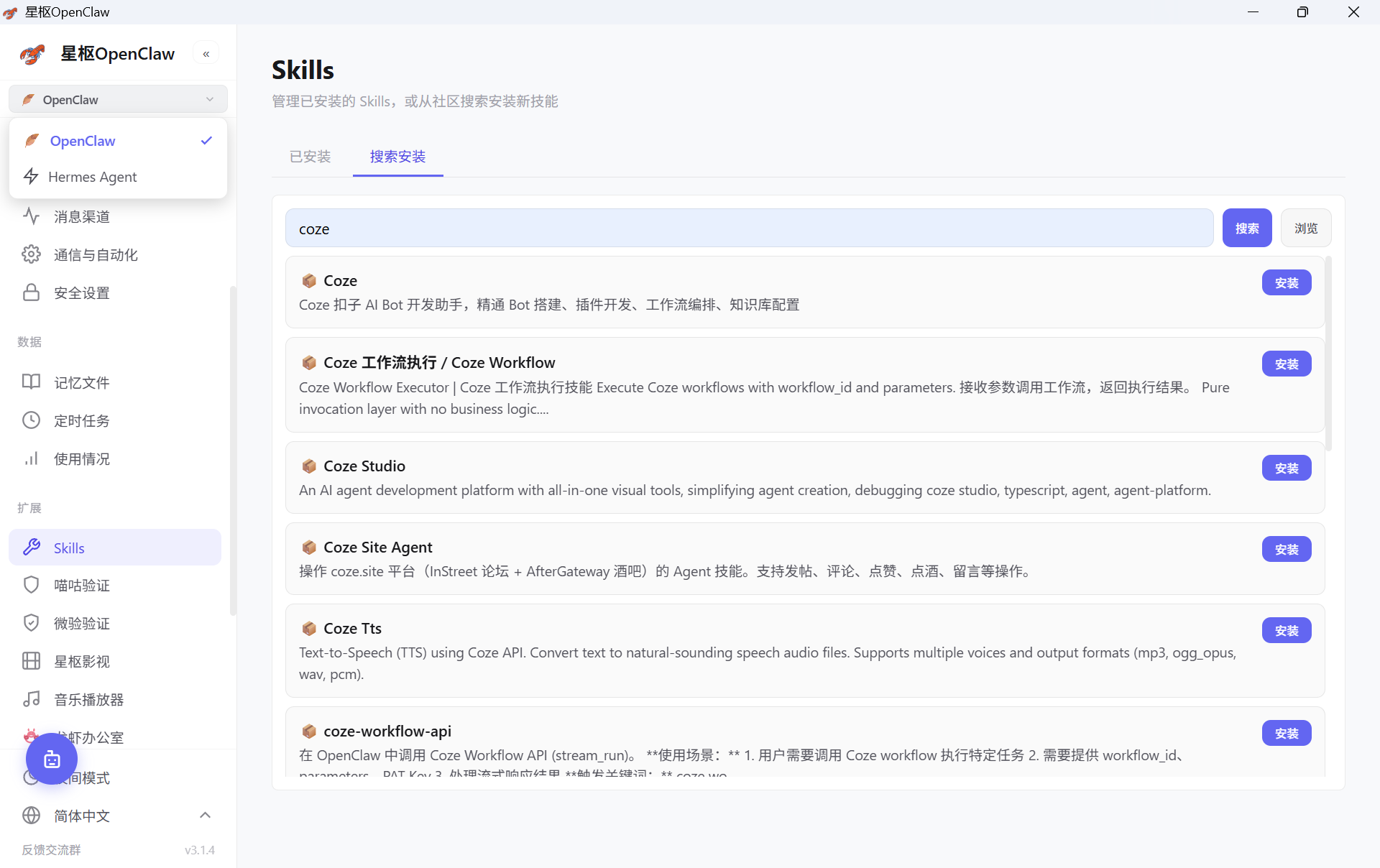Focus the skill search field containing coze

click(749, 228)
